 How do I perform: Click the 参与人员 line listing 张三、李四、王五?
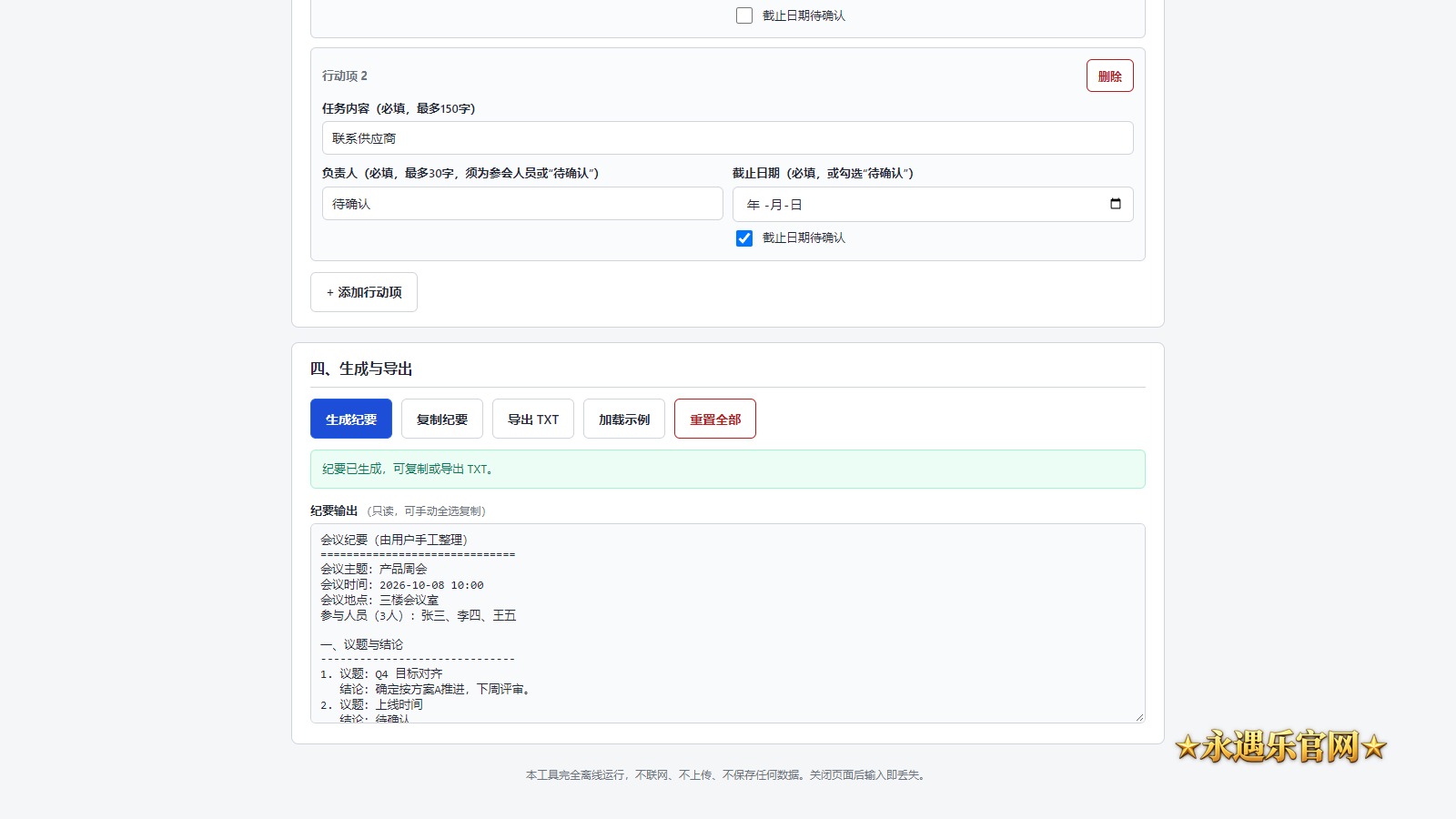tap(418, 616)
